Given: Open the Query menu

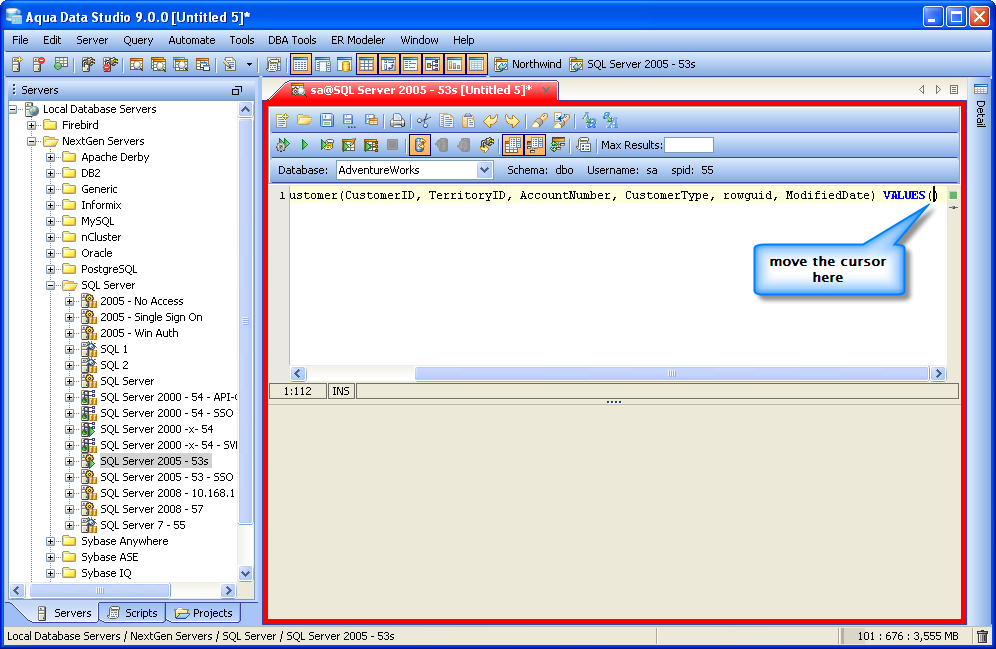Looking at the screenshot, I should pyautogui.click(x=138, y=40).
